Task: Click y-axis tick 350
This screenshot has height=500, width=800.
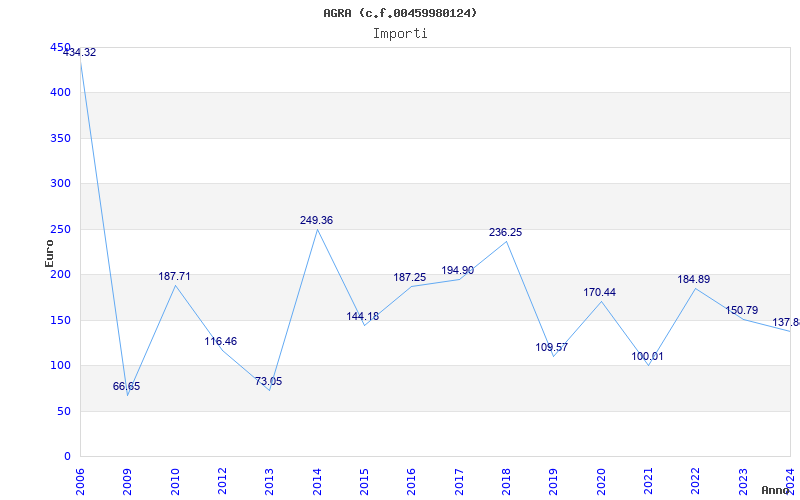Action: point(60,138)
